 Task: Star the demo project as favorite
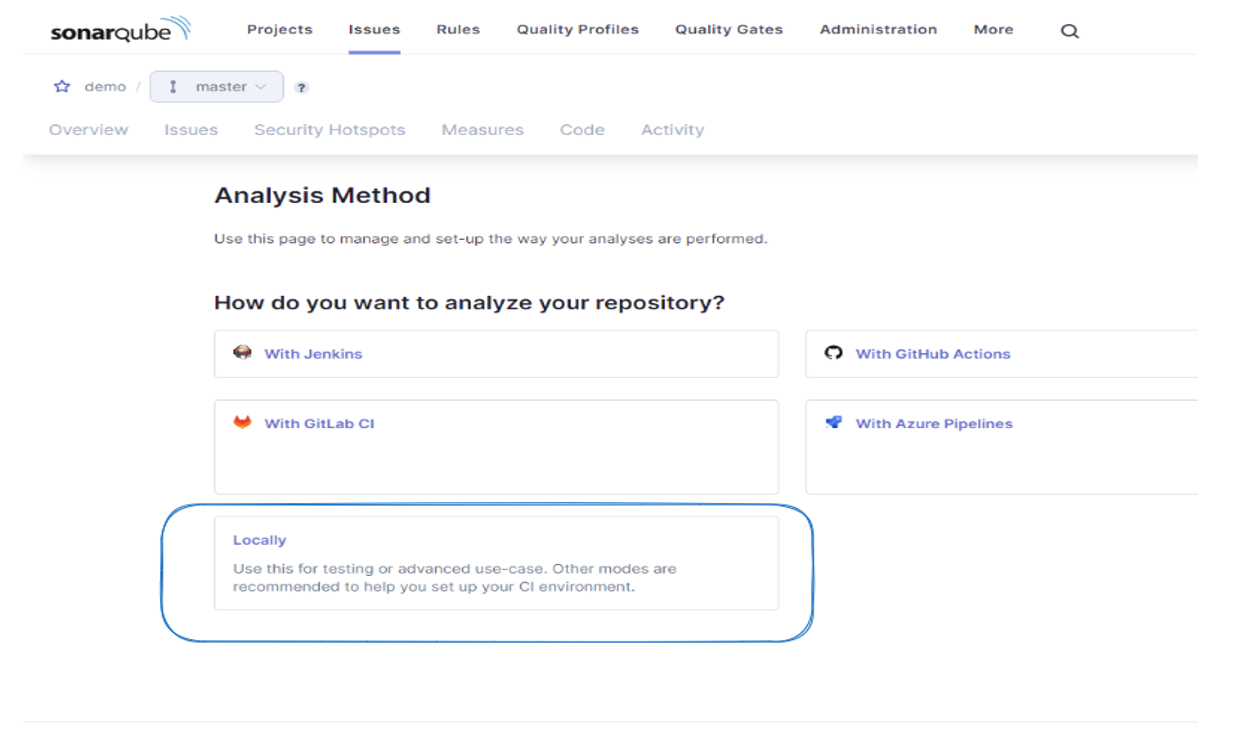click(x=62, y=87)
